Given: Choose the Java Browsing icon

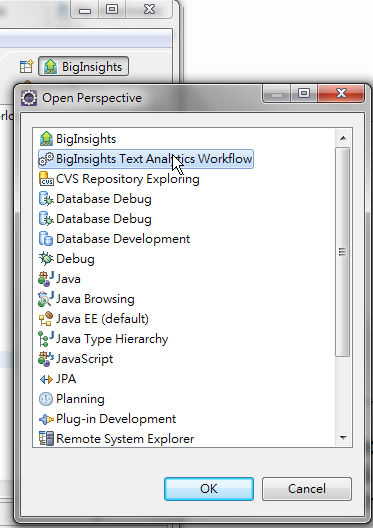Looking at the screenshot, I should (x=46, y=299).
